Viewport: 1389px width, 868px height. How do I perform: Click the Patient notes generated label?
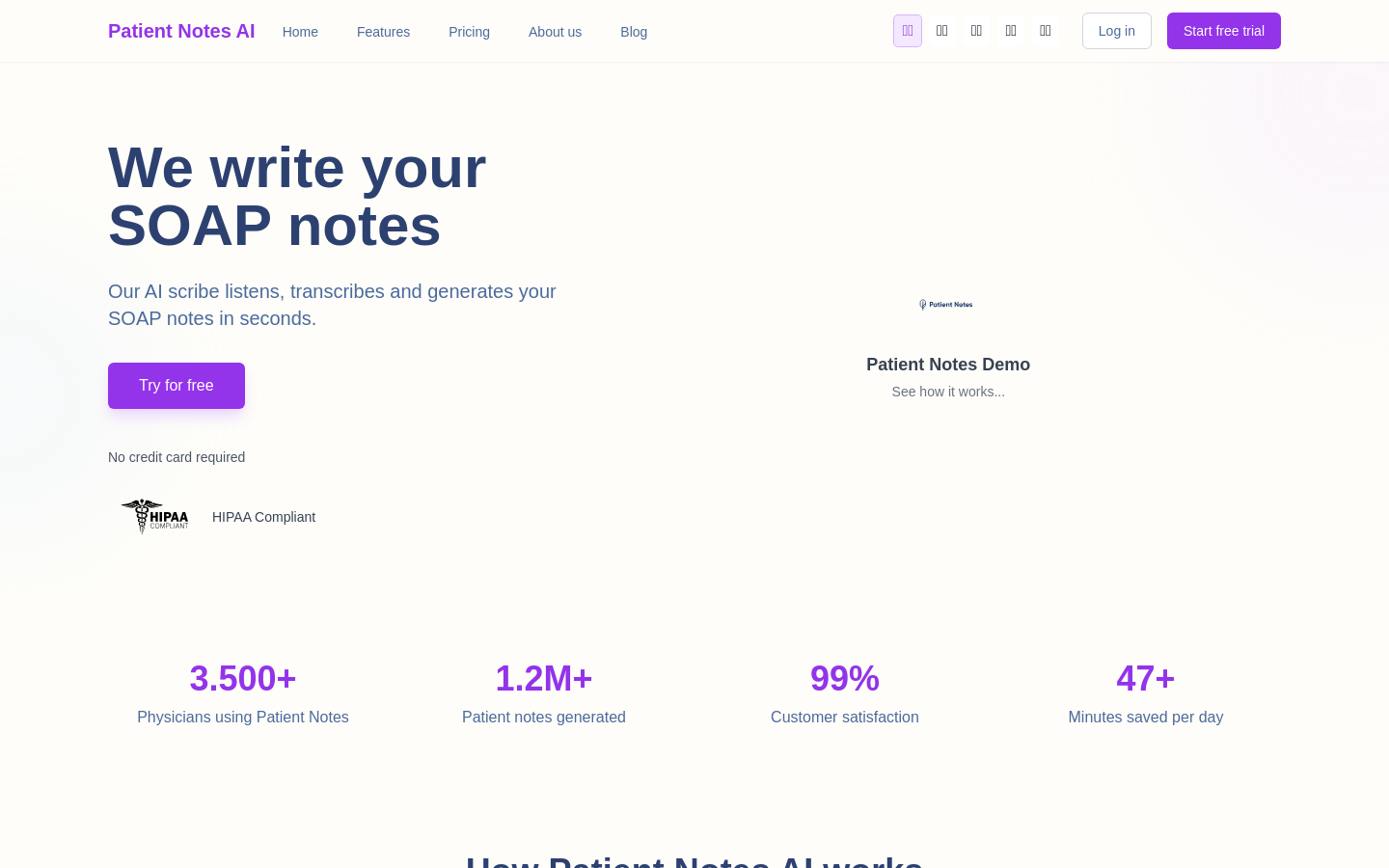(x=544, y=717)
